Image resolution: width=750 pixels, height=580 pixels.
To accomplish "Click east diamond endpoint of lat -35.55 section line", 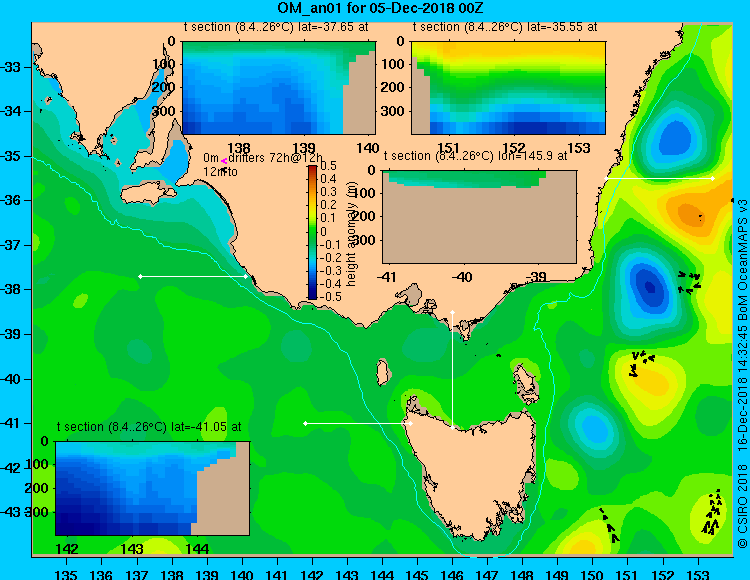I will click(x=713, y=178).
